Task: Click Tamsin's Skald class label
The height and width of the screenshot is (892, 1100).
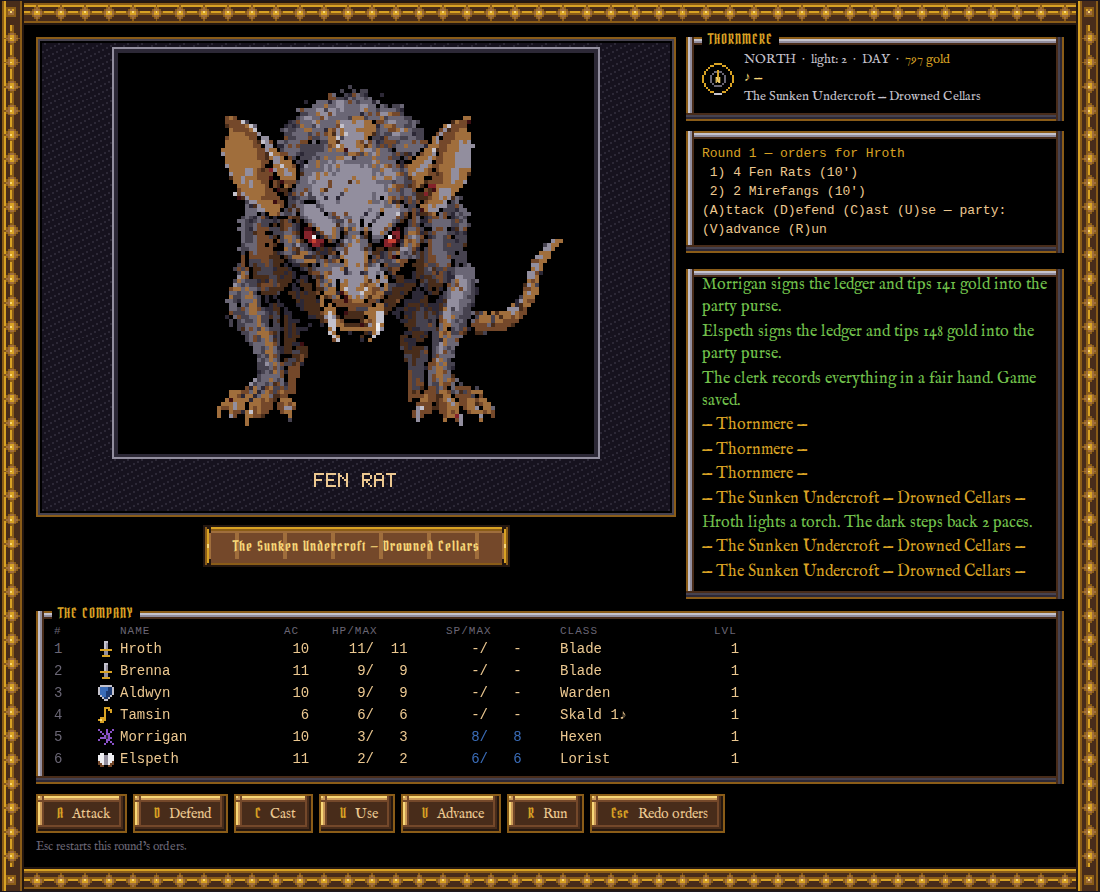Action: [x=593, y=715]
